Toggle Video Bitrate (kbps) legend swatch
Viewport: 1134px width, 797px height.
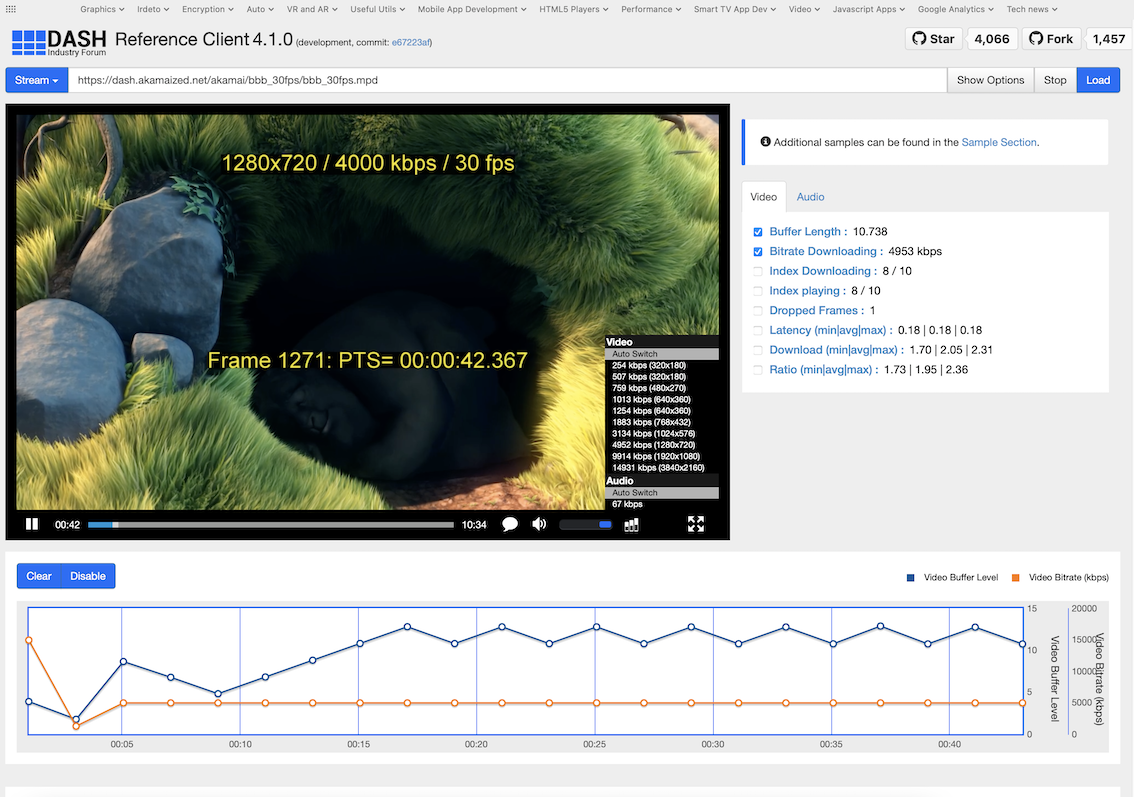point(1015,577)
